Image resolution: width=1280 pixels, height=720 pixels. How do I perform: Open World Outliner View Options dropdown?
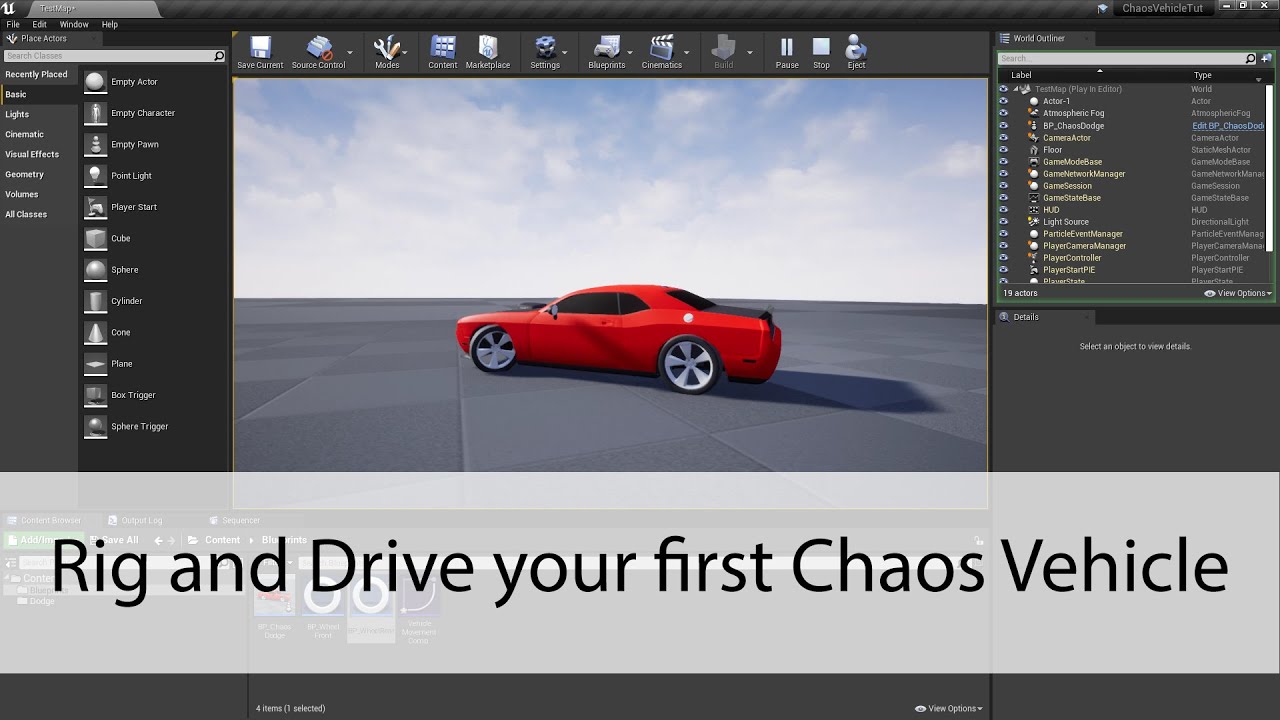[1238, 293]
